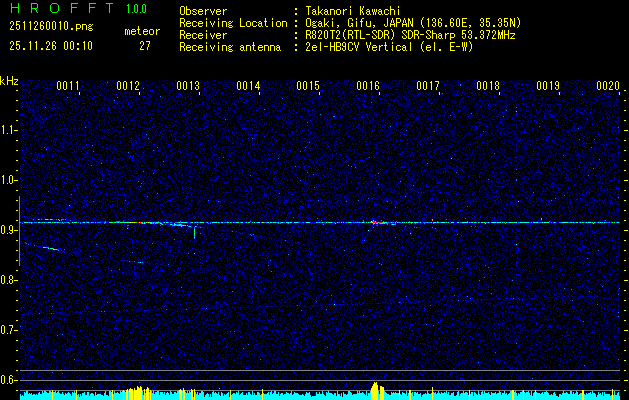The width and height of the screenshot is (629, 400).
Task: Click the HROFFT title text
Action: (56, 10)
